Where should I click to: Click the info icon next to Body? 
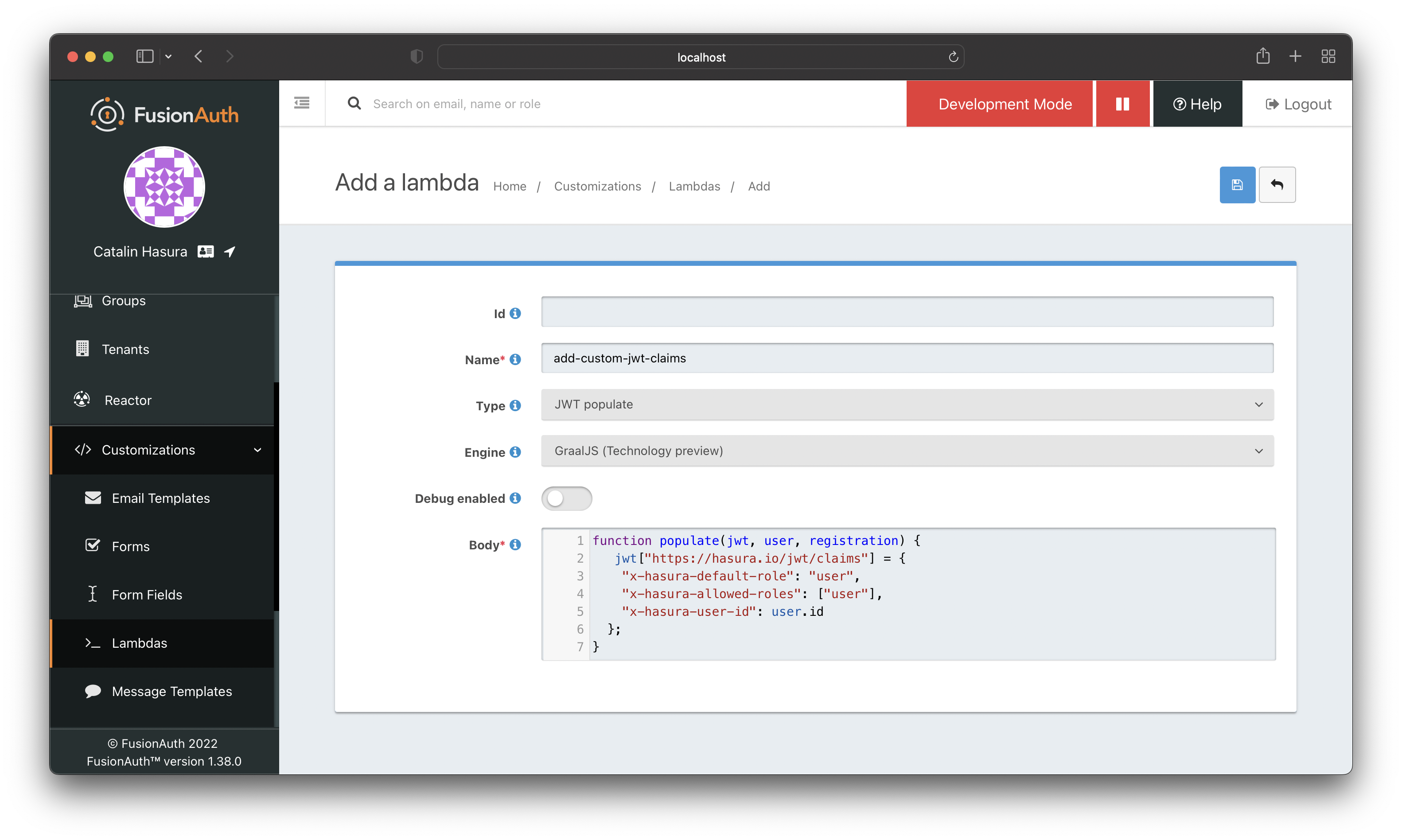[x=515, y=544]
